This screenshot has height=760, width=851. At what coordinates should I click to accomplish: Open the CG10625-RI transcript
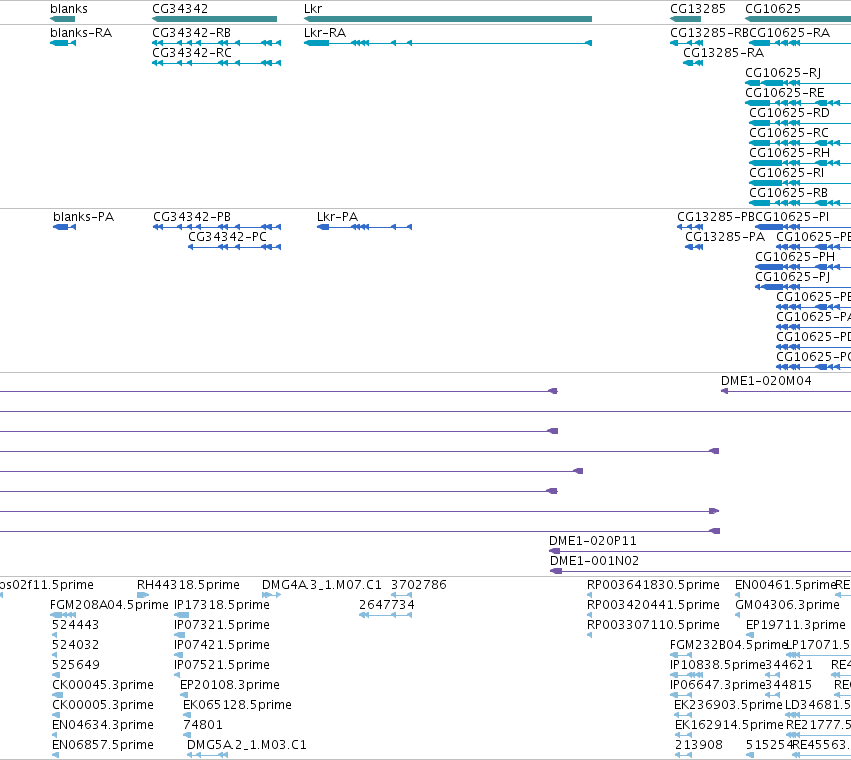[x=800, y=183]
